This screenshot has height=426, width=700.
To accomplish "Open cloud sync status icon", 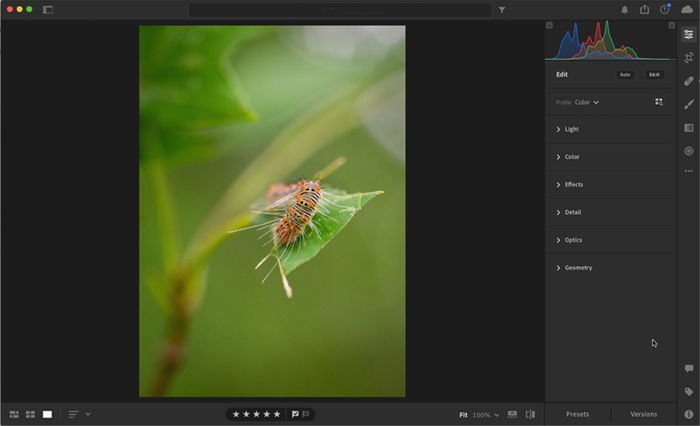I will pos(687,9).
